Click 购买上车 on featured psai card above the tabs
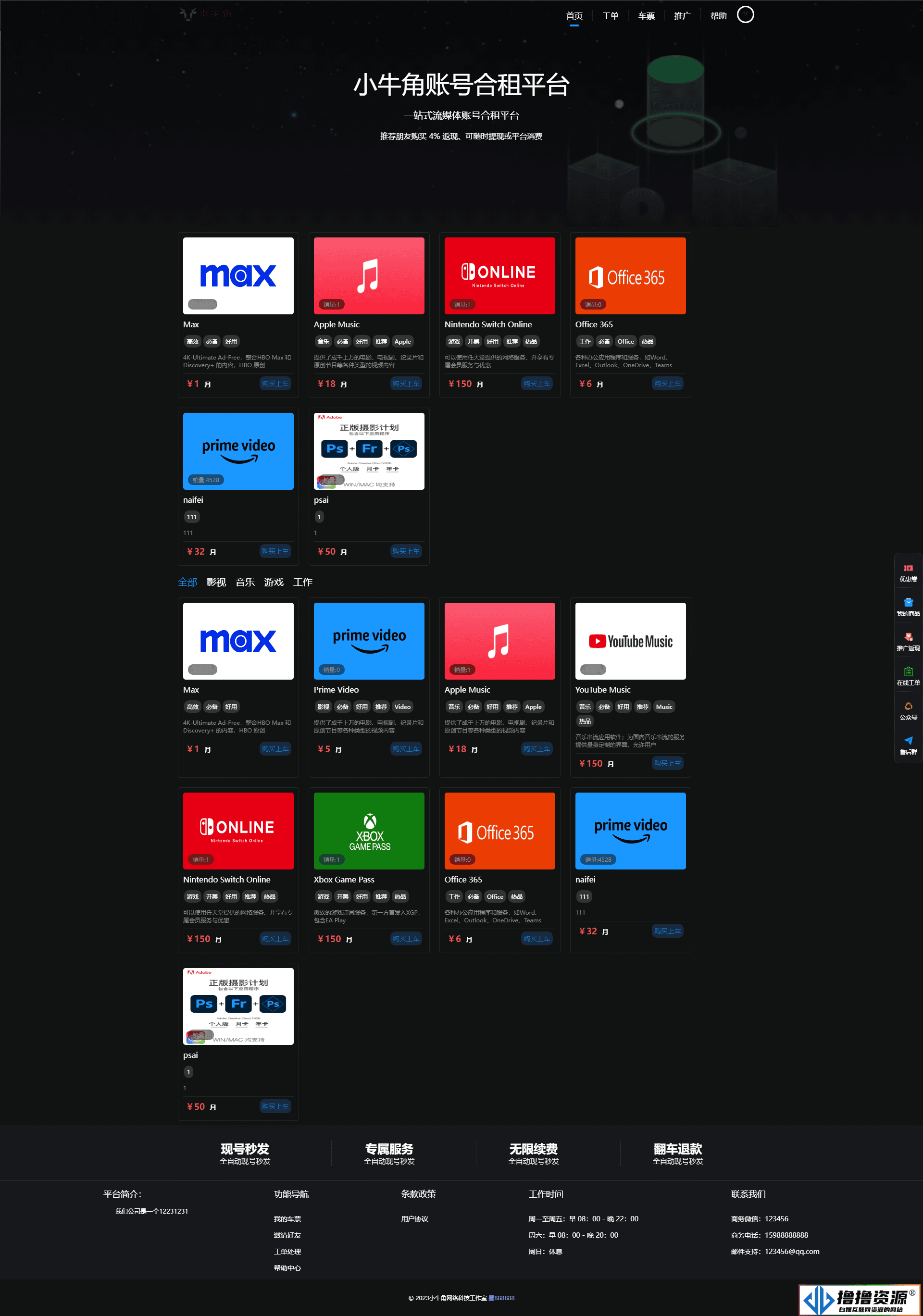The height and width of the screenshot is (1316, 923). click(x=406, y=551)
